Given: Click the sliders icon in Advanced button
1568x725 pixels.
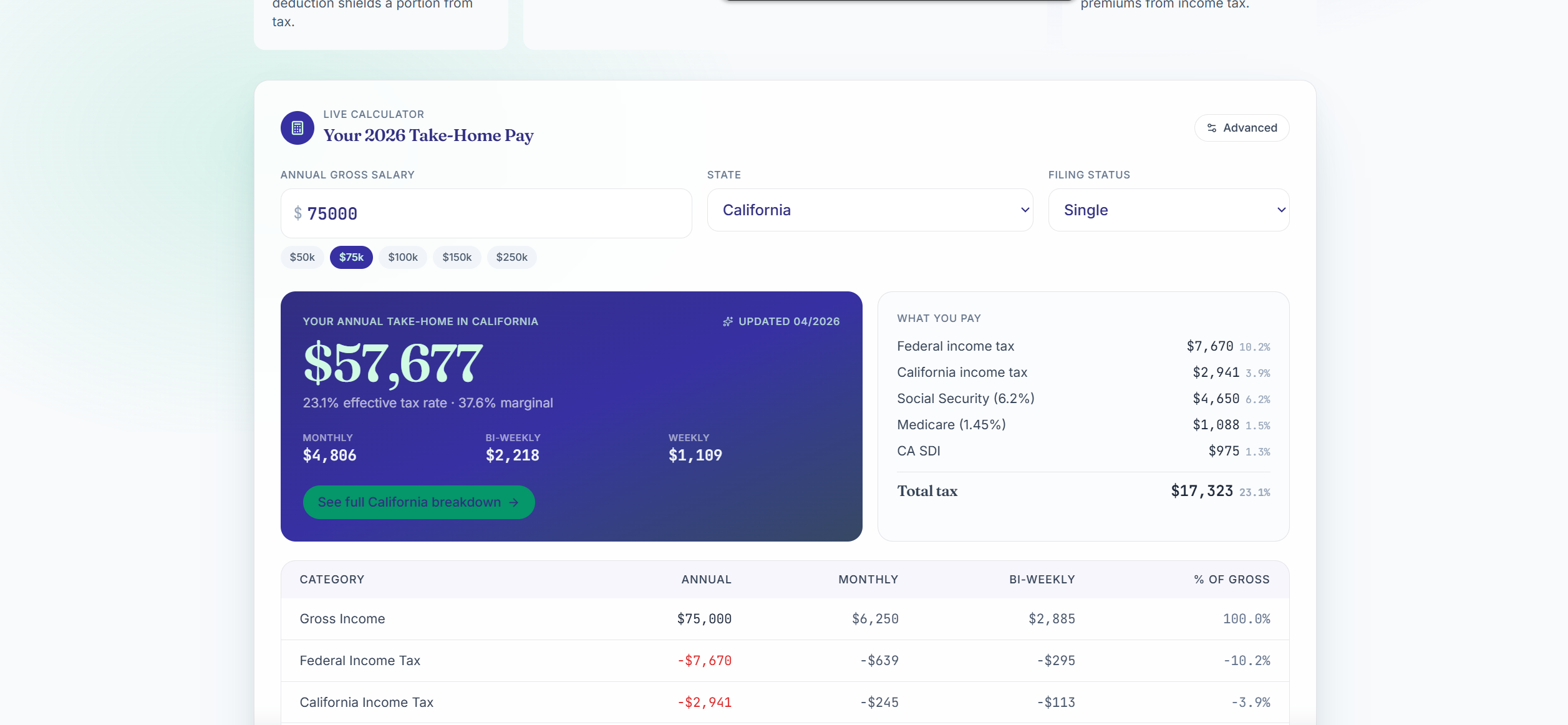Looking at the screenshot, I should [1212, 128].
